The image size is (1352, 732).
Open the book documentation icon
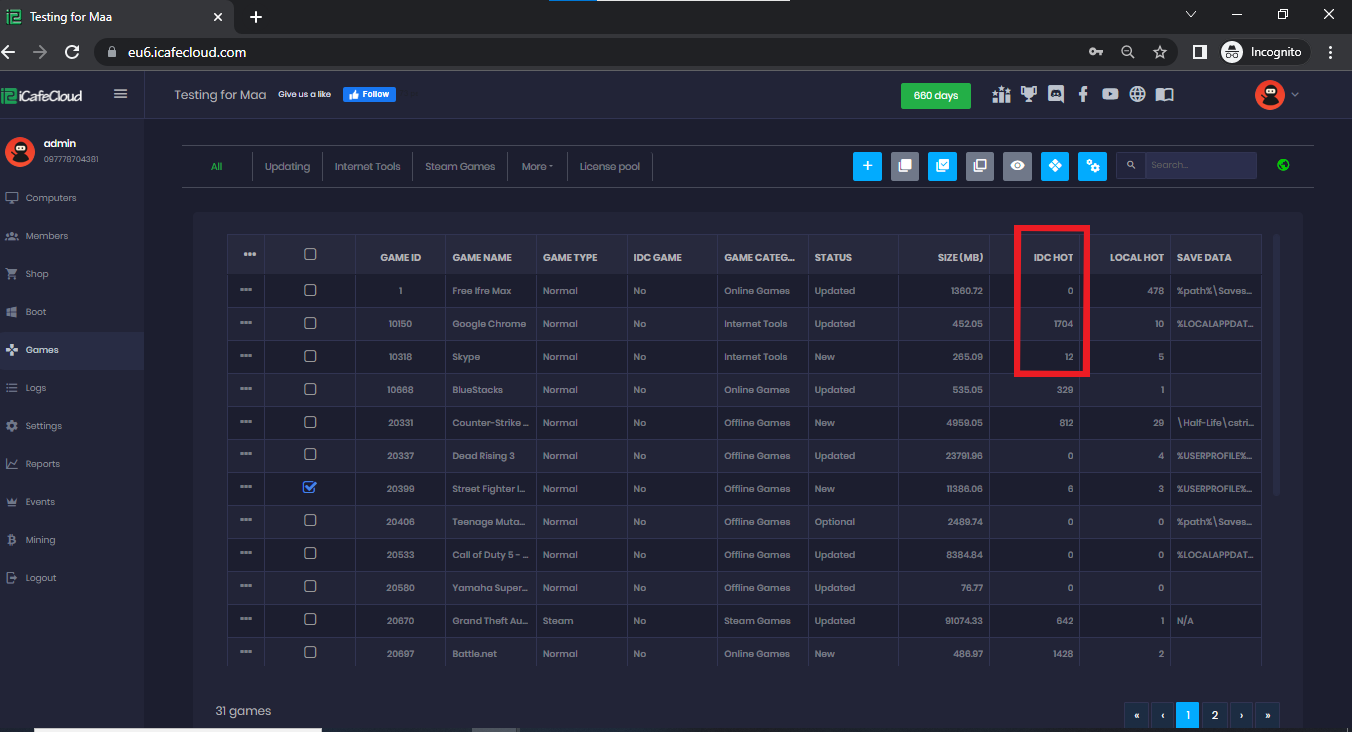(x=1164, y=94)
